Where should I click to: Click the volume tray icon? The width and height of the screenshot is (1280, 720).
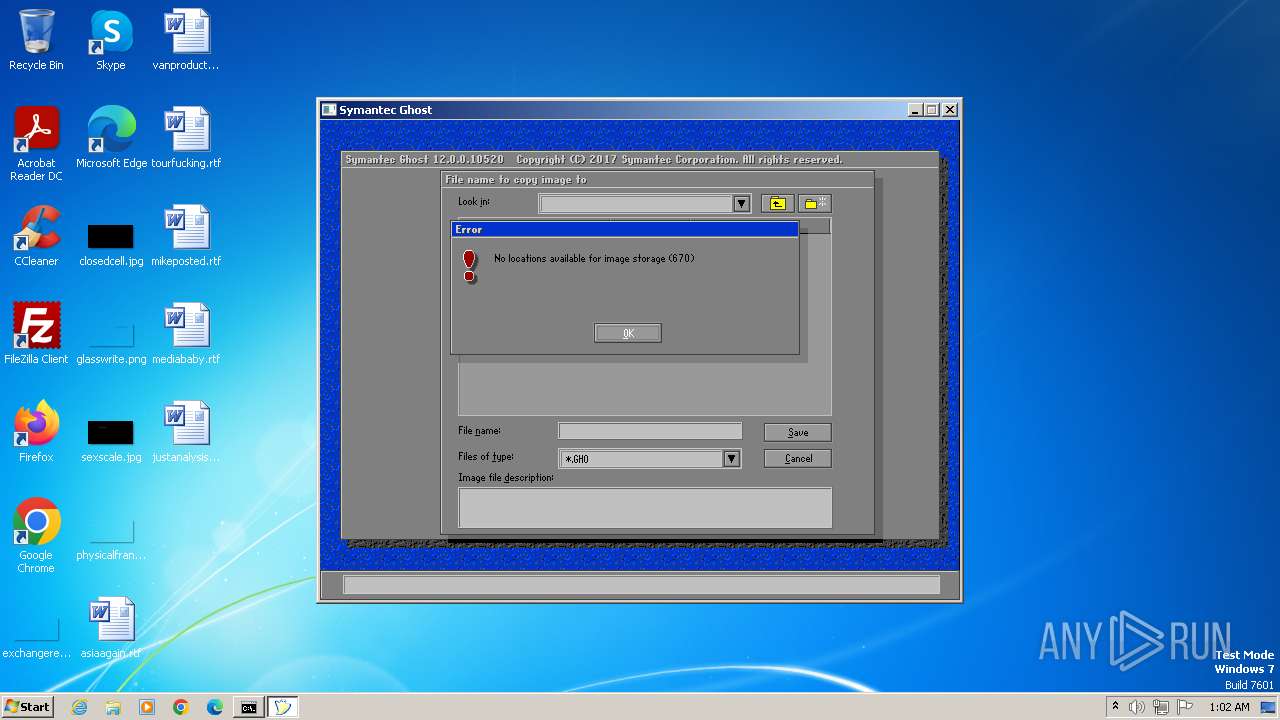(1137, 707)
